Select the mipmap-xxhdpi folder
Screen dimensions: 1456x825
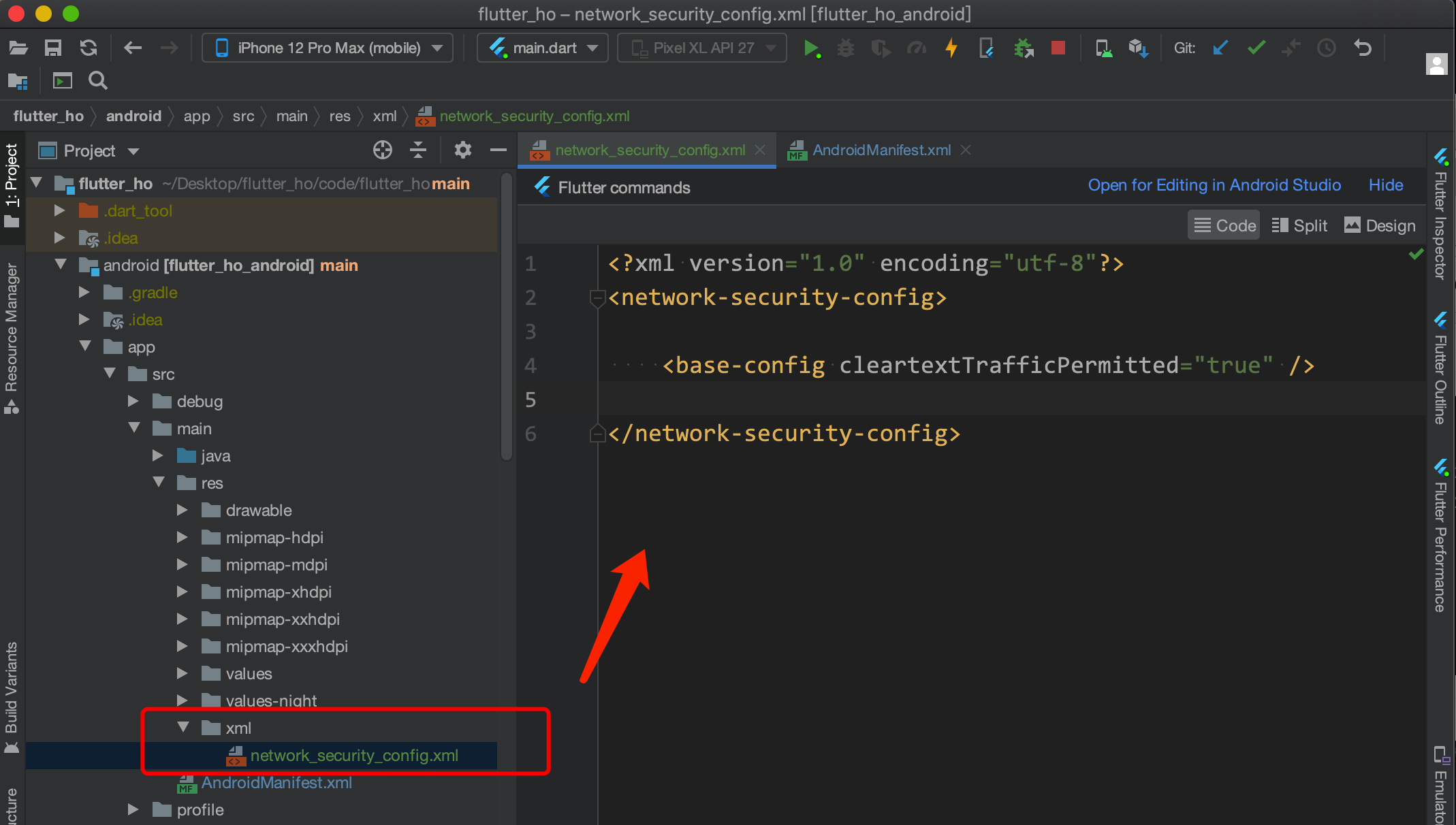coord(282,619)
